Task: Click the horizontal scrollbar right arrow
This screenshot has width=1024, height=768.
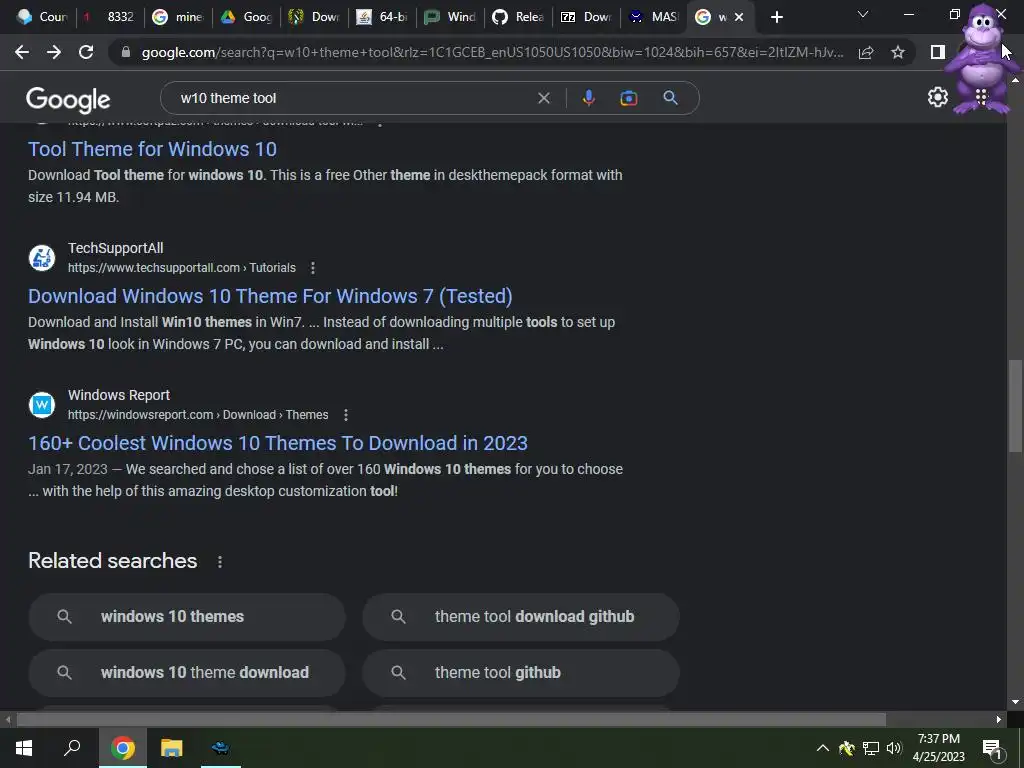Action: (999, 720)
